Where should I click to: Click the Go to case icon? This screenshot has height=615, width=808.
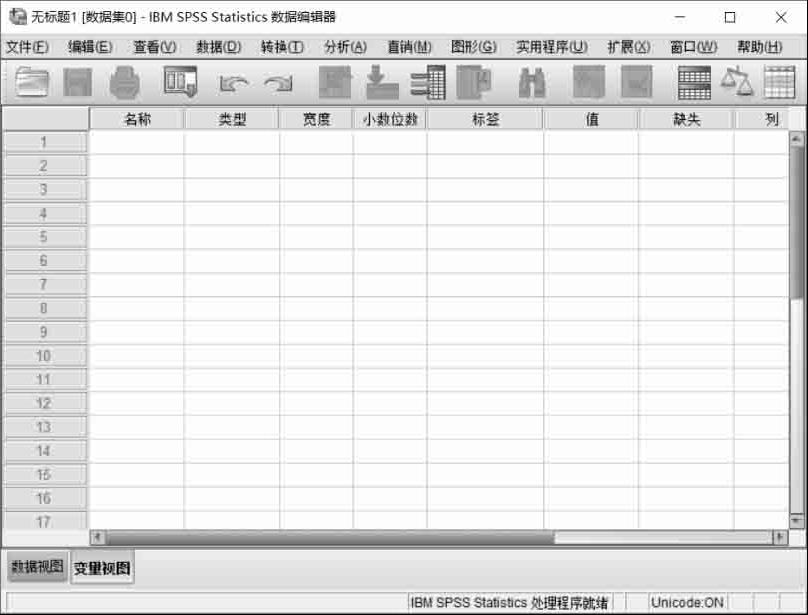point(335,82)
